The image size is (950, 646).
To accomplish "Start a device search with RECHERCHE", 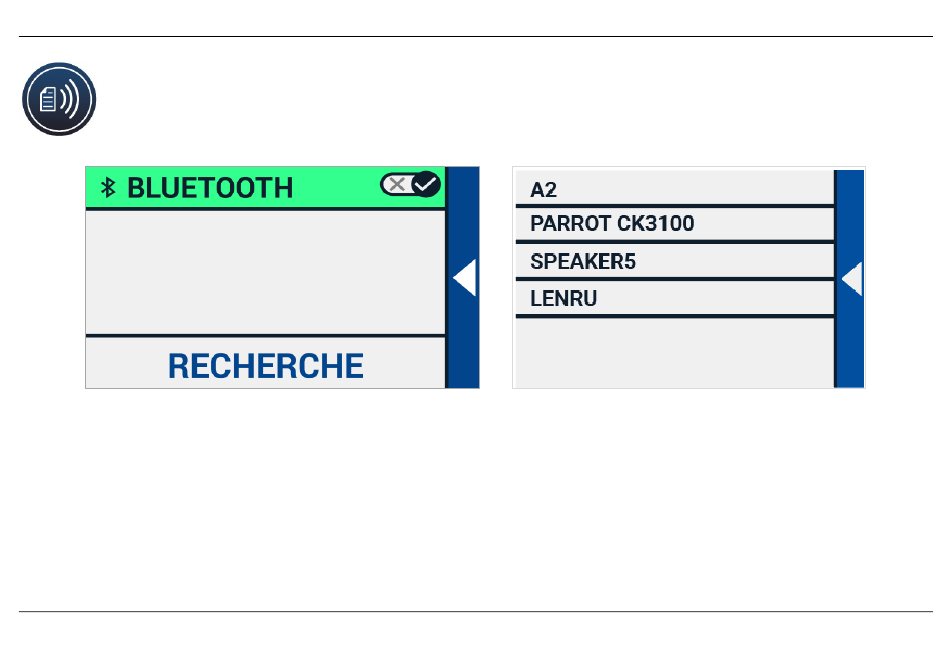I will 265,366.
